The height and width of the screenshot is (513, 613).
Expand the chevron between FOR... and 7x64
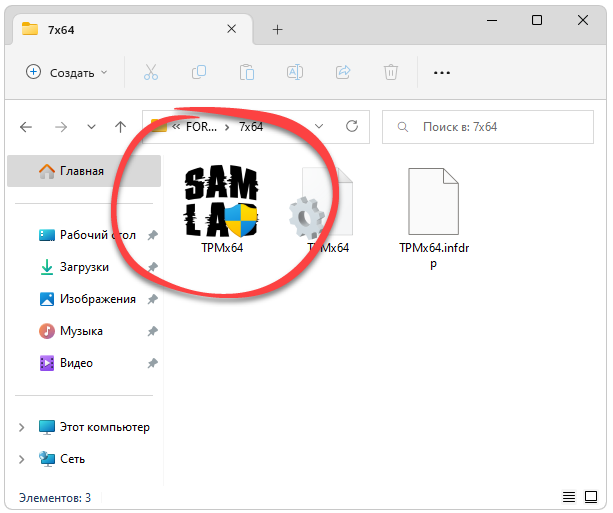click(x=227, y=127)
